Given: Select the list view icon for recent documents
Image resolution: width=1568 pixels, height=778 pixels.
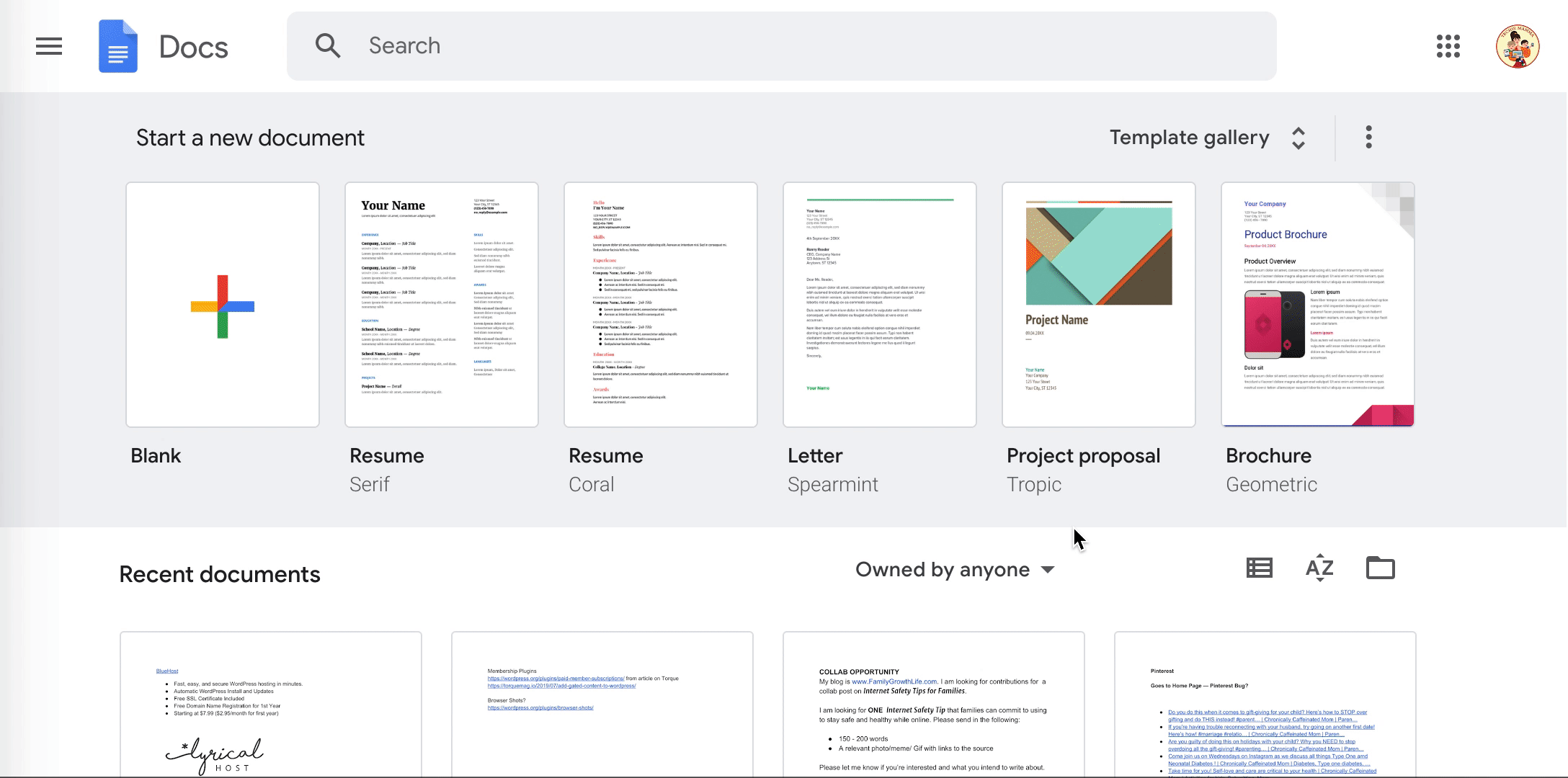Looking at the screenshot, I should [1259, 568].
